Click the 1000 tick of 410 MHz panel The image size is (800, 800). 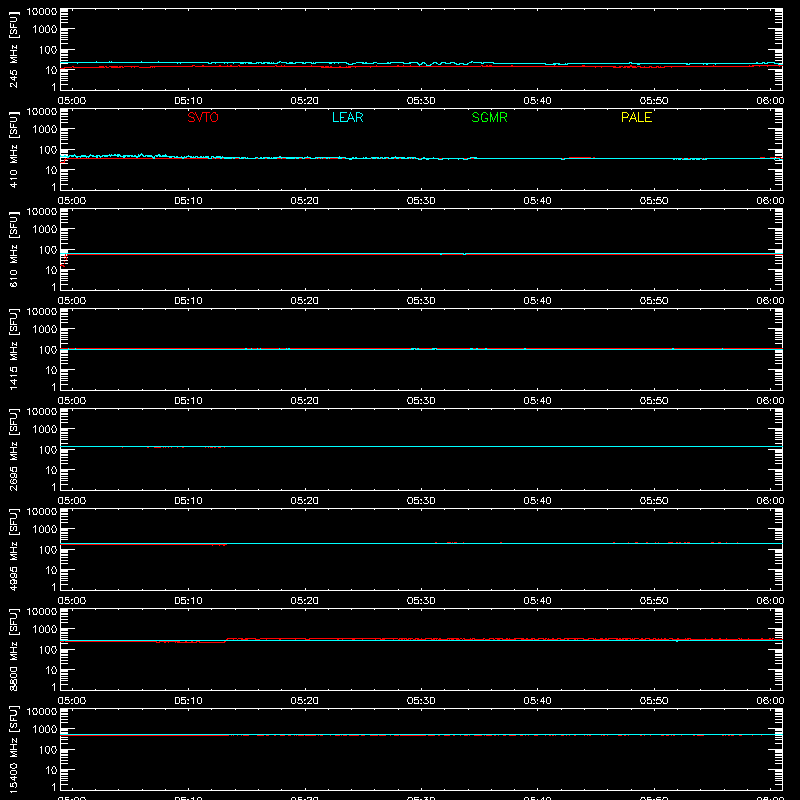click(45, 129)
